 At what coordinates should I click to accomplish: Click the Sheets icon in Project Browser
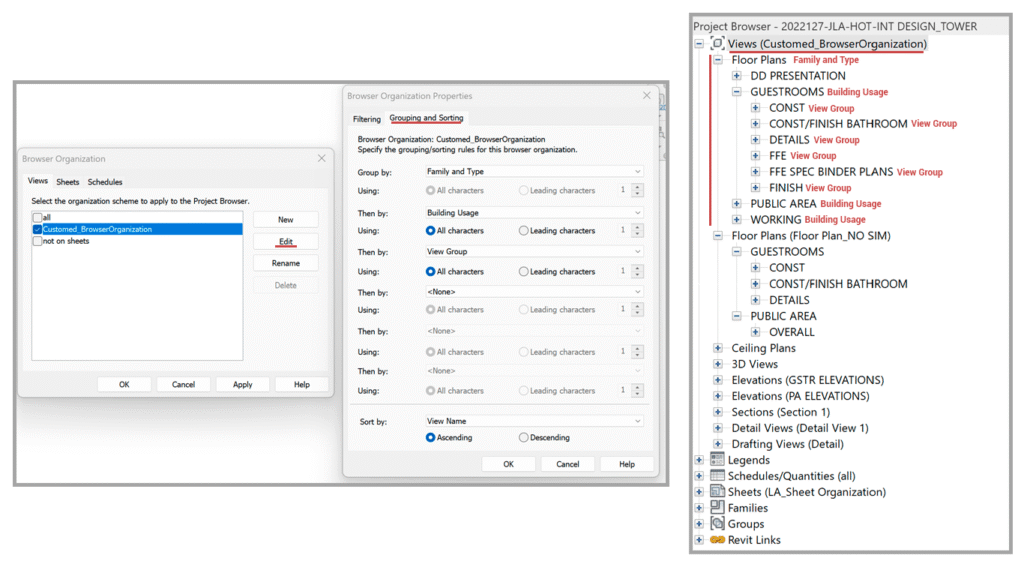coord(717,492)
